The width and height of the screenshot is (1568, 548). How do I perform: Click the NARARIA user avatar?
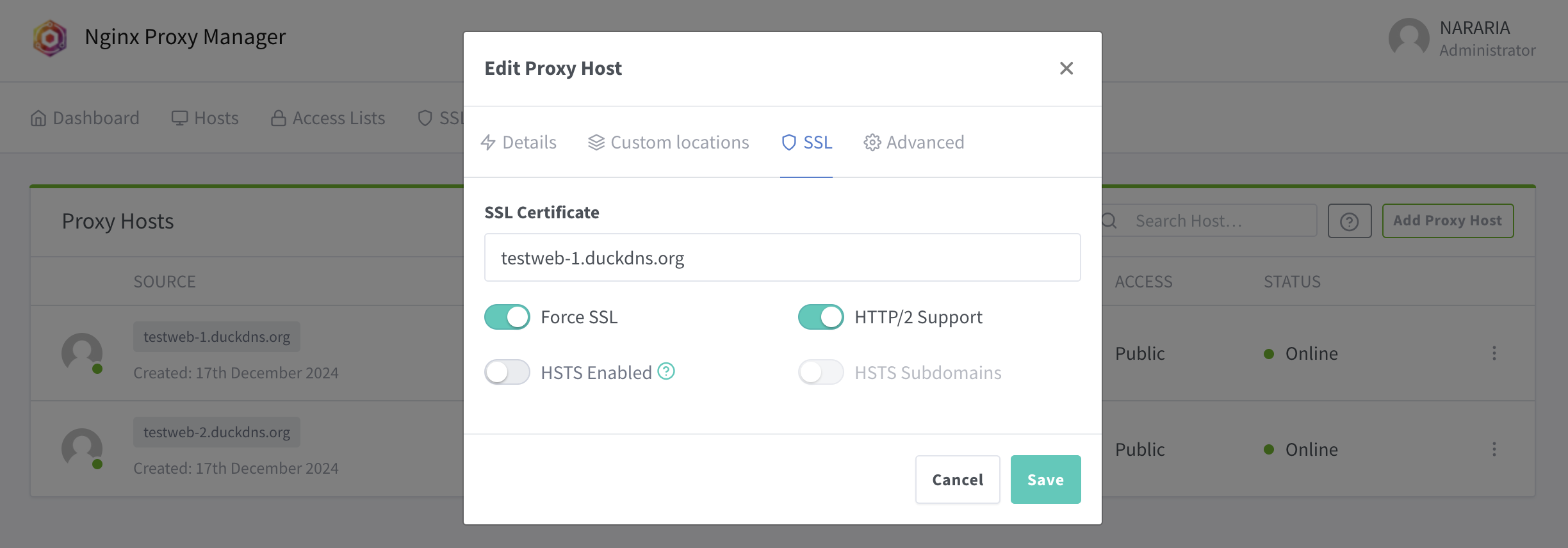click(x=1409, y=38)
